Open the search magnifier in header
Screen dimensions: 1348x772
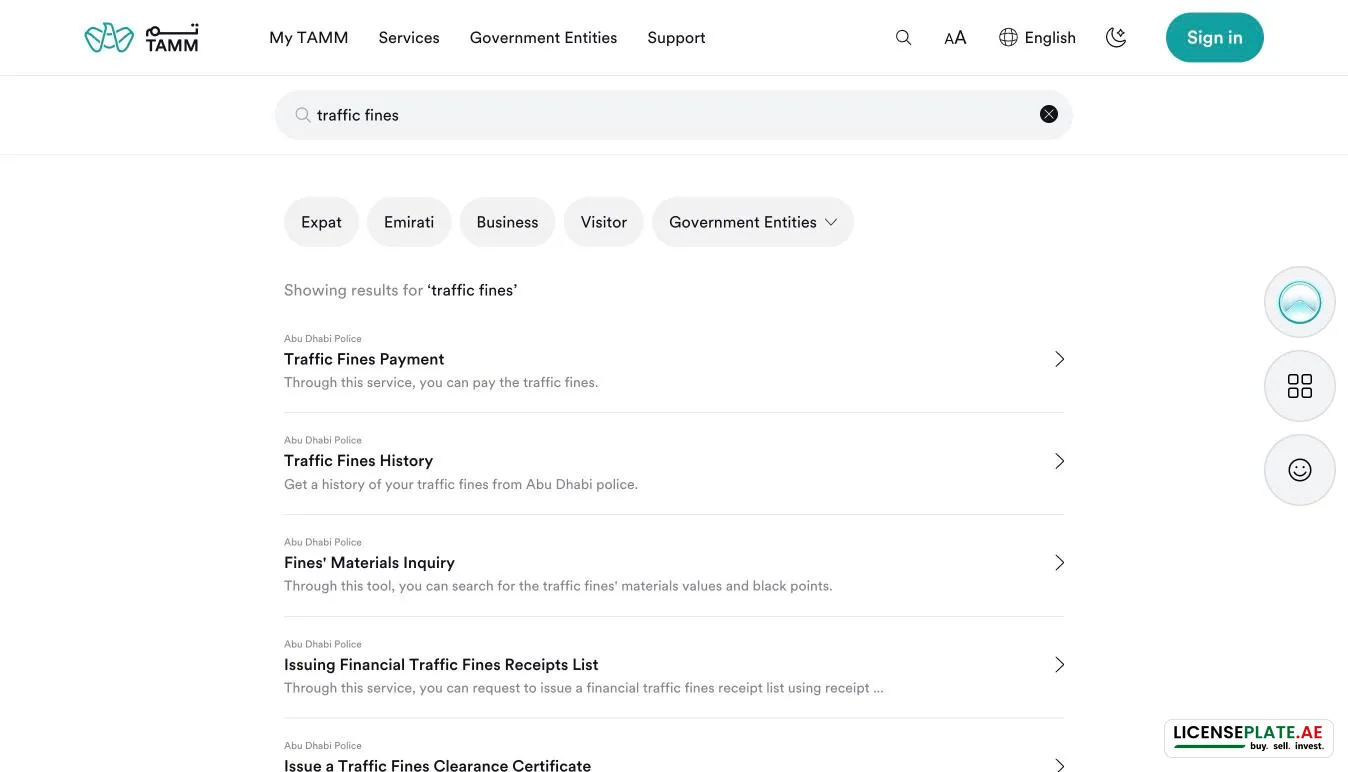(903, 38)
